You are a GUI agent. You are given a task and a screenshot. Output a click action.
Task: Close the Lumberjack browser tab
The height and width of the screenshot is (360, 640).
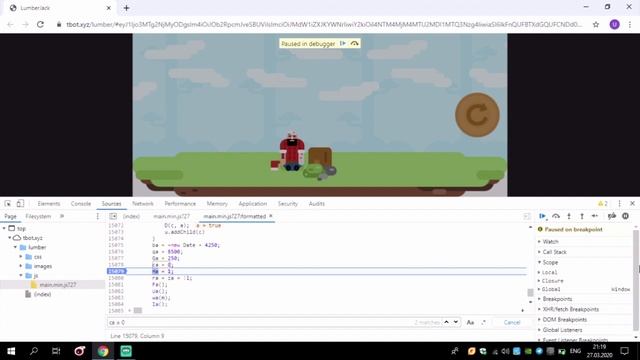point(109,8)
